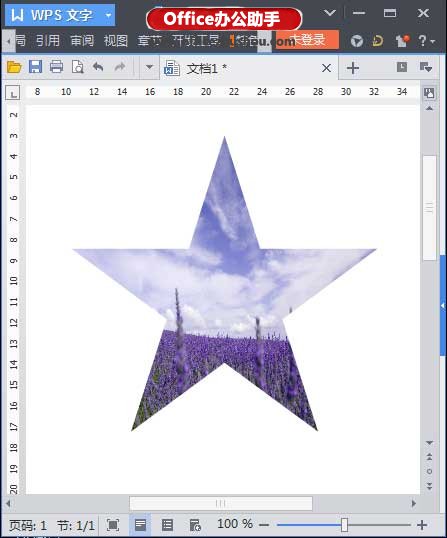This screenshot has width=447, height=538.
Task: Click the ruler tab-stop selector
Action: (x=13, y=93)
